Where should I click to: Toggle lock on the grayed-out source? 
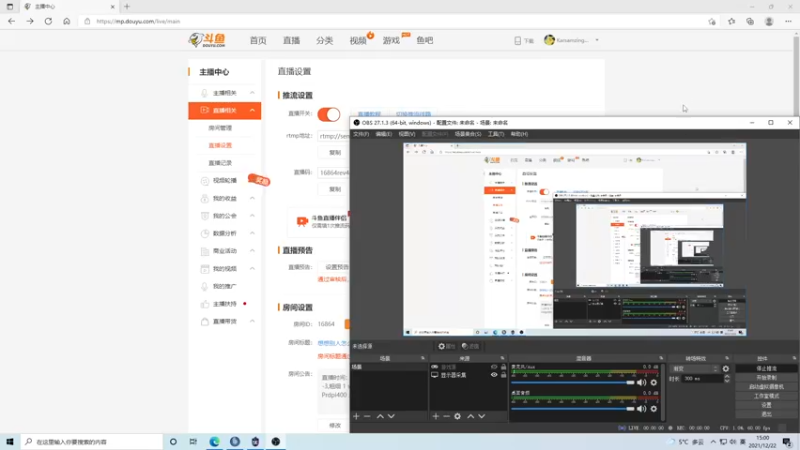click(504, 367)
